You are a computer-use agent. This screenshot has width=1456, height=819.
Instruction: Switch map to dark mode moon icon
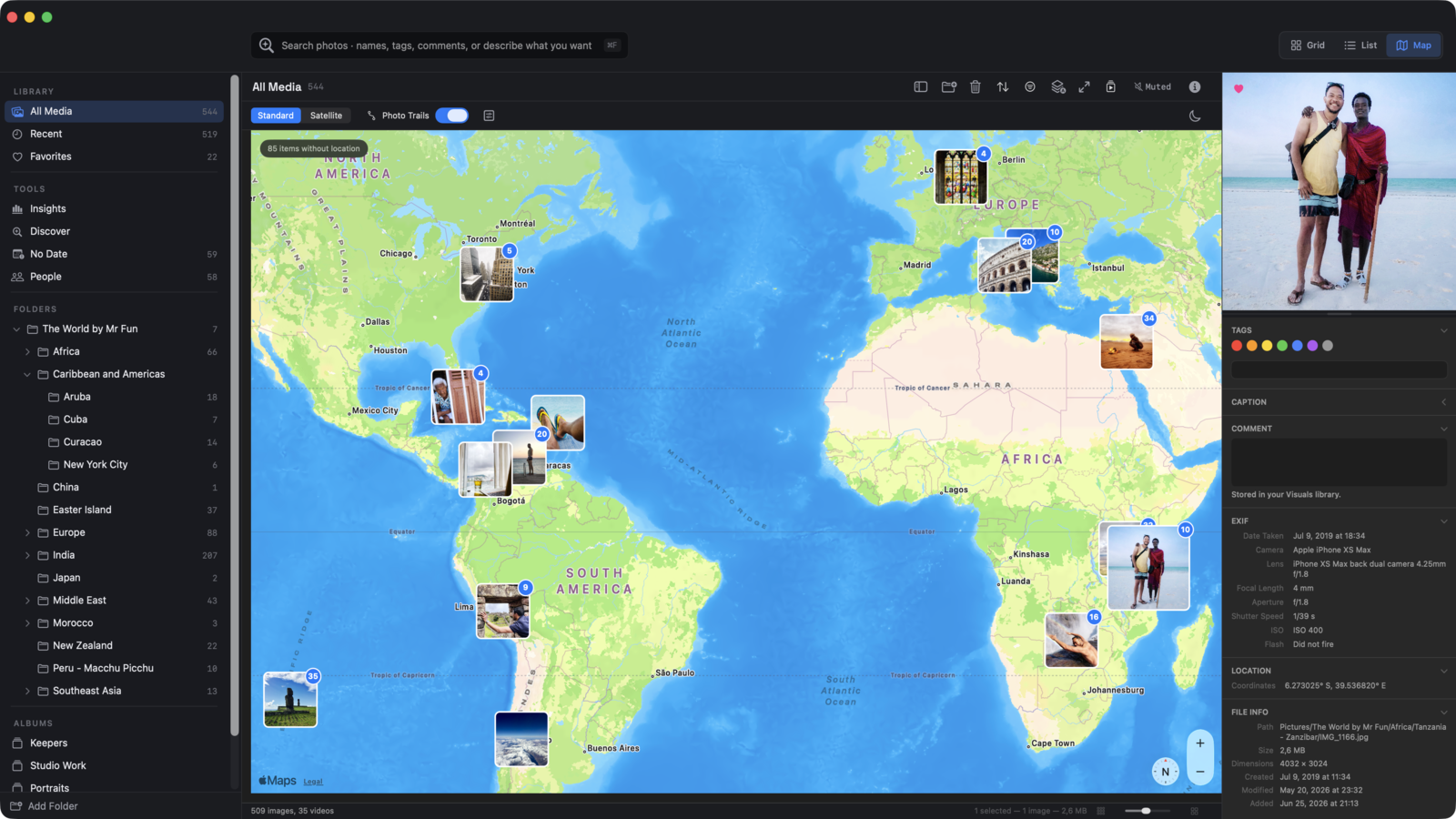(x=1195, y=116)
